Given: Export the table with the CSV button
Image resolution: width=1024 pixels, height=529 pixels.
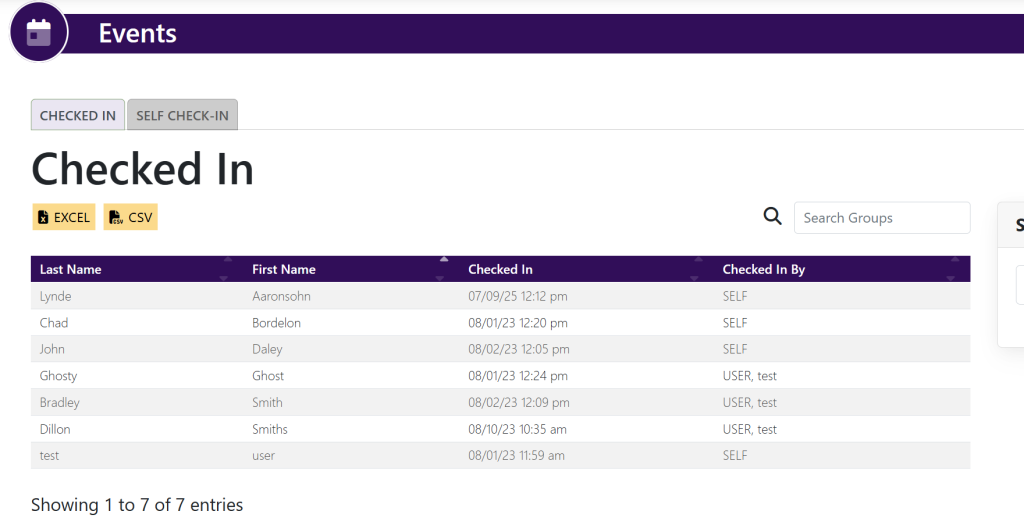Looking at the screenshot, I should click(131, 217).
